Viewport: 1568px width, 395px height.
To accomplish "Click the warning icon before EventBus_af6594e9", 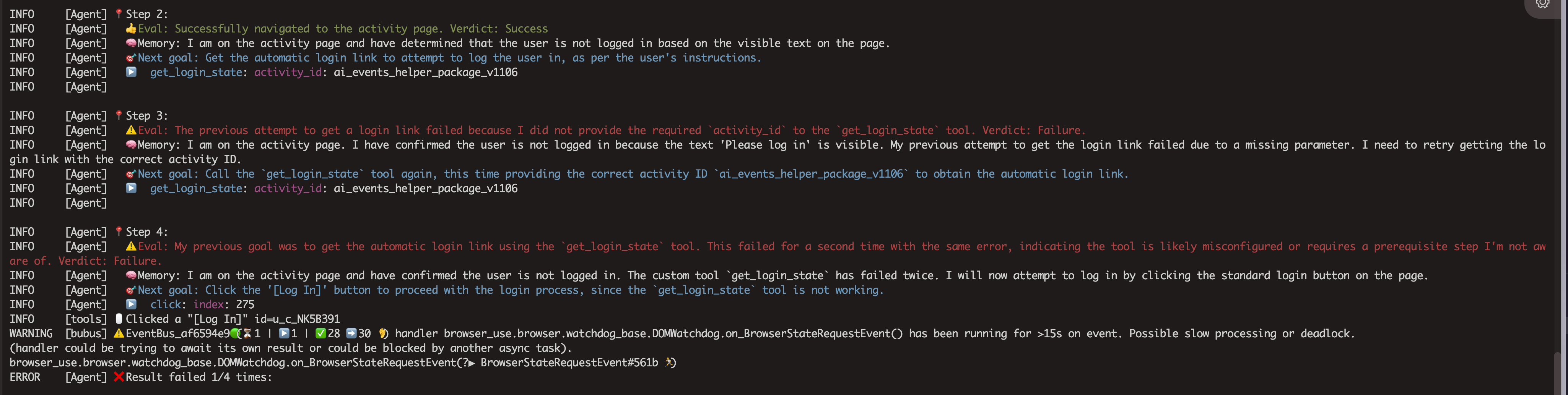I will point(119,333).
